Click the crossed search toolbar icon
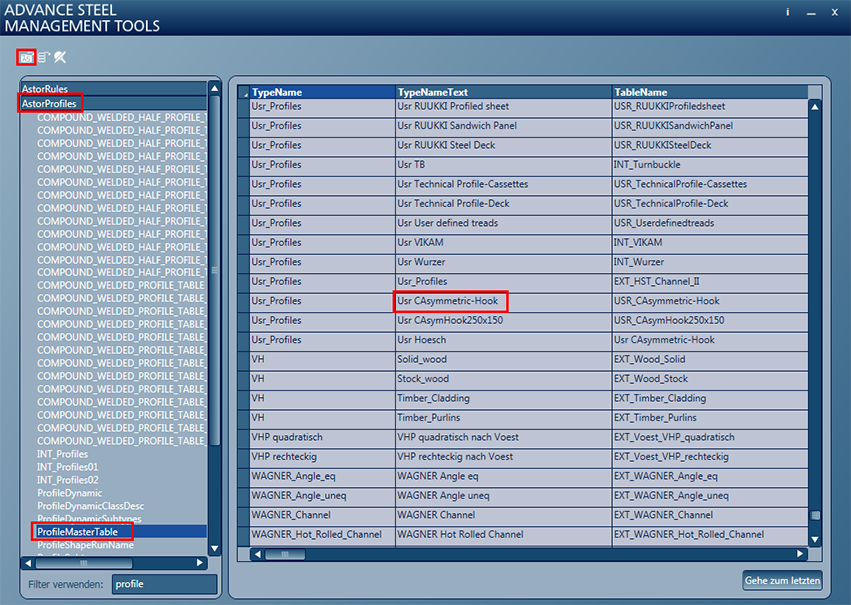 (x=60, y=57)
